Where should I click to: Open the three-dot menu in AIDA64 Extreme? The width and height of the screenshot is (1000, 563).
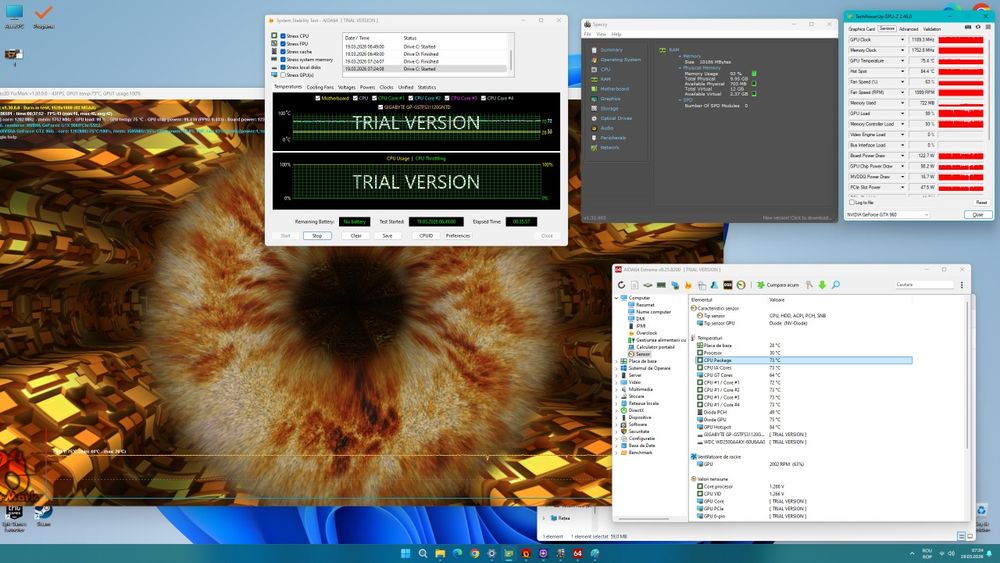coord(962,284)
